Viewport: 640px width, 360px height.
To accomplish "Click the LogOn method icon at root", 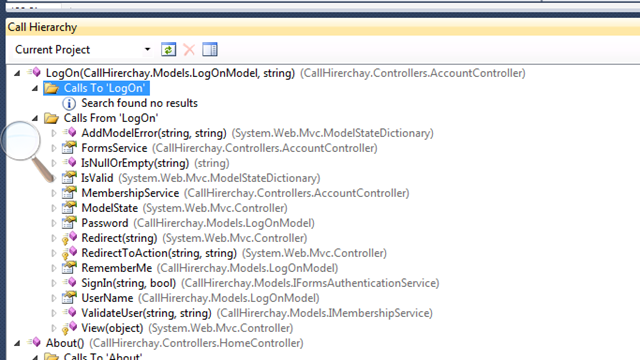I will click(34, 73).
